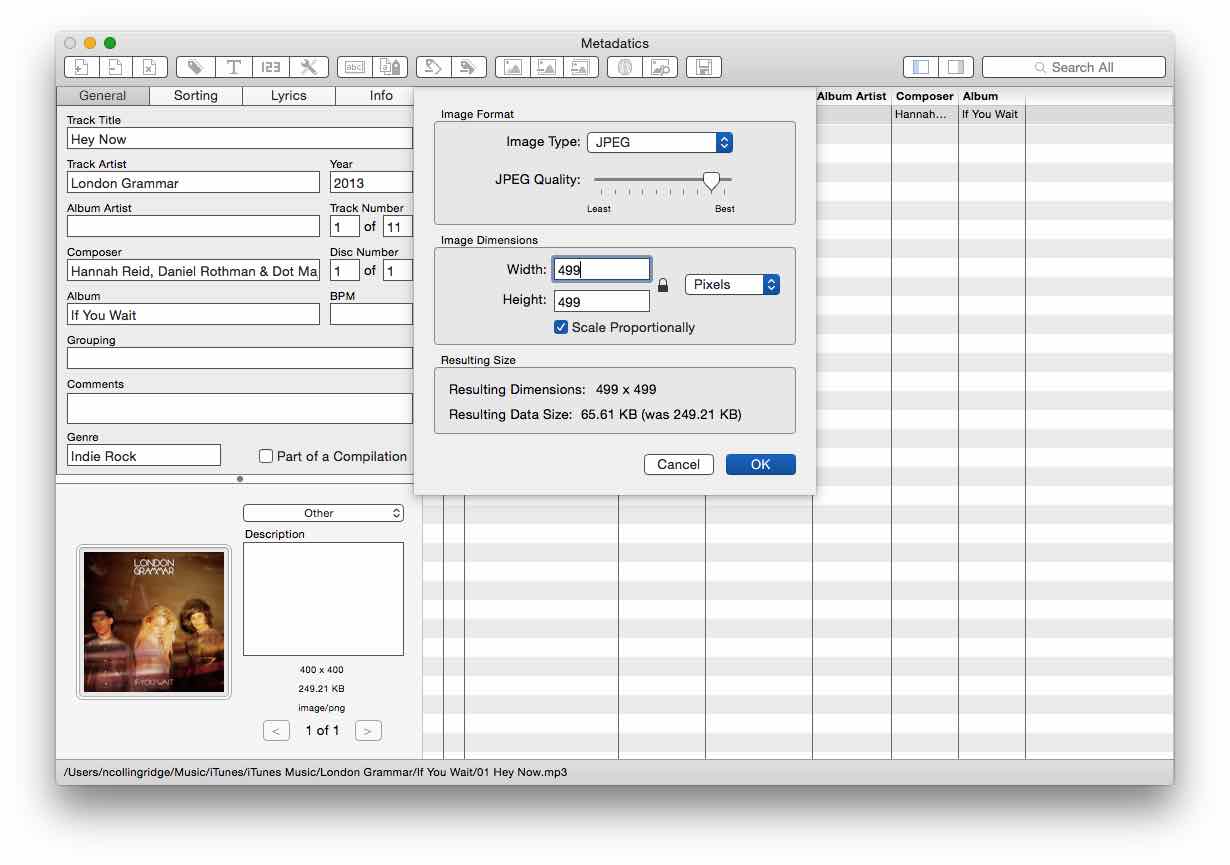The image size is (1230, 865).
Task: Click the remove file toolbar icon
Action: pos(116,67)
